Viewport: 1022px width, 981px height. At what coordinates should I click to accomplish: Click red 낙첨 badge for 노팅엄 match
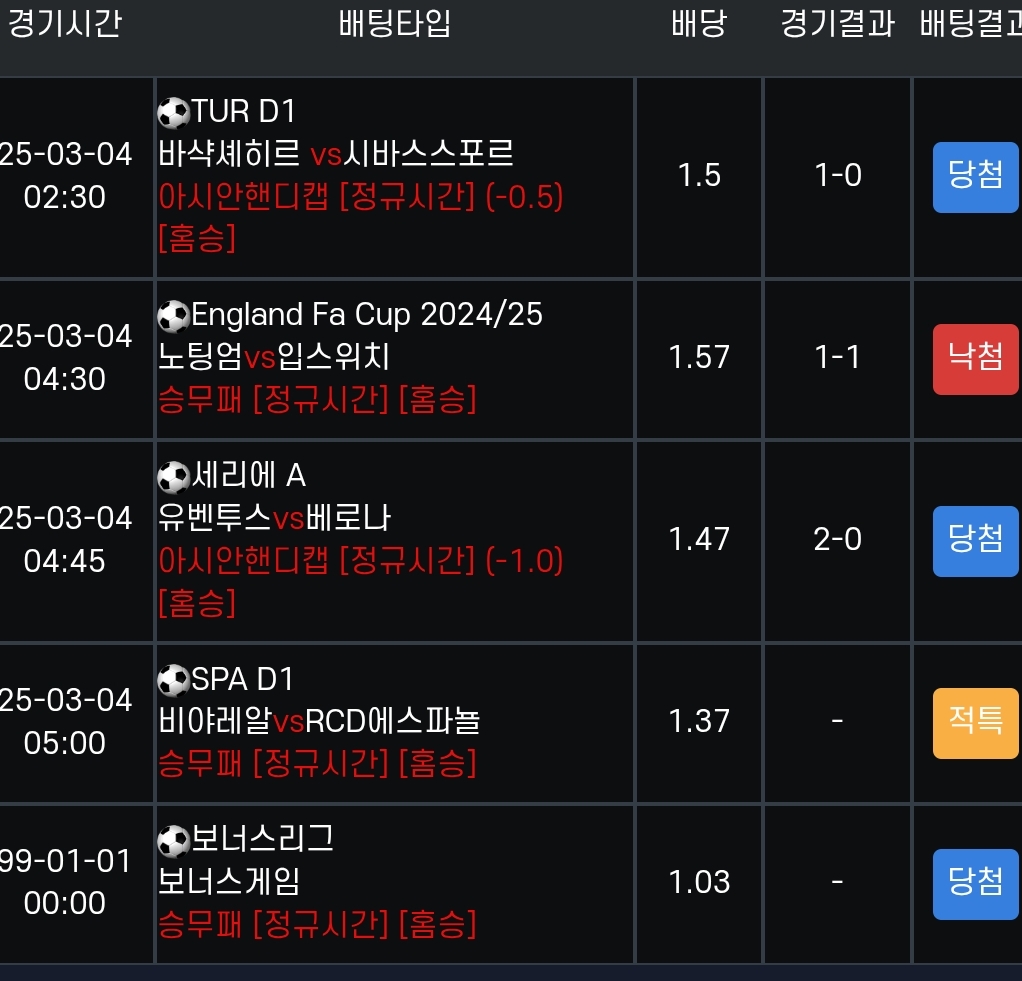975,358
